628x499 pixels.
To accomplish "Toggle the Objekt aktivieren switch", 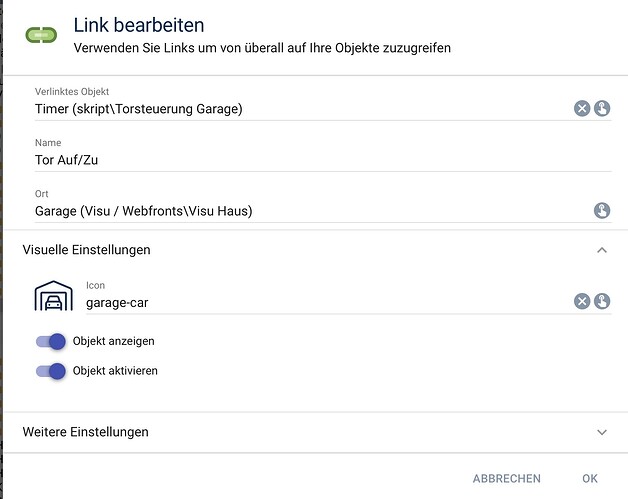I will click(x=51, y=371).
